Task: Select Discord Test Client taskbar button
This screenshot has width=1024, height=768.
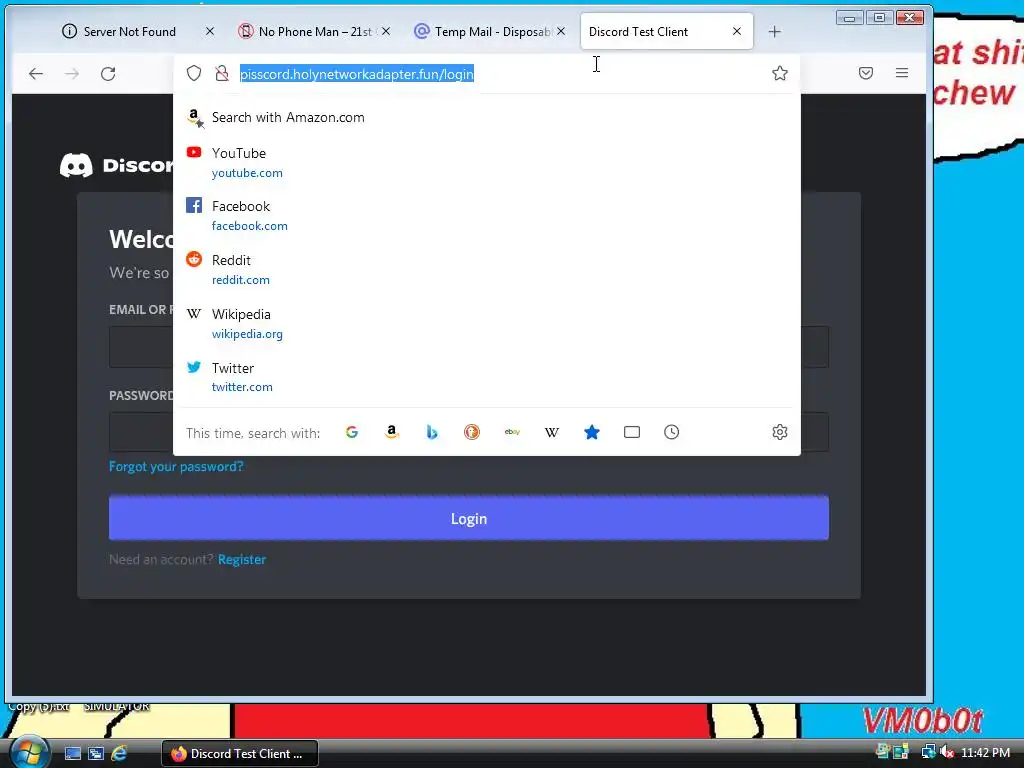Action: coord(240,754)
